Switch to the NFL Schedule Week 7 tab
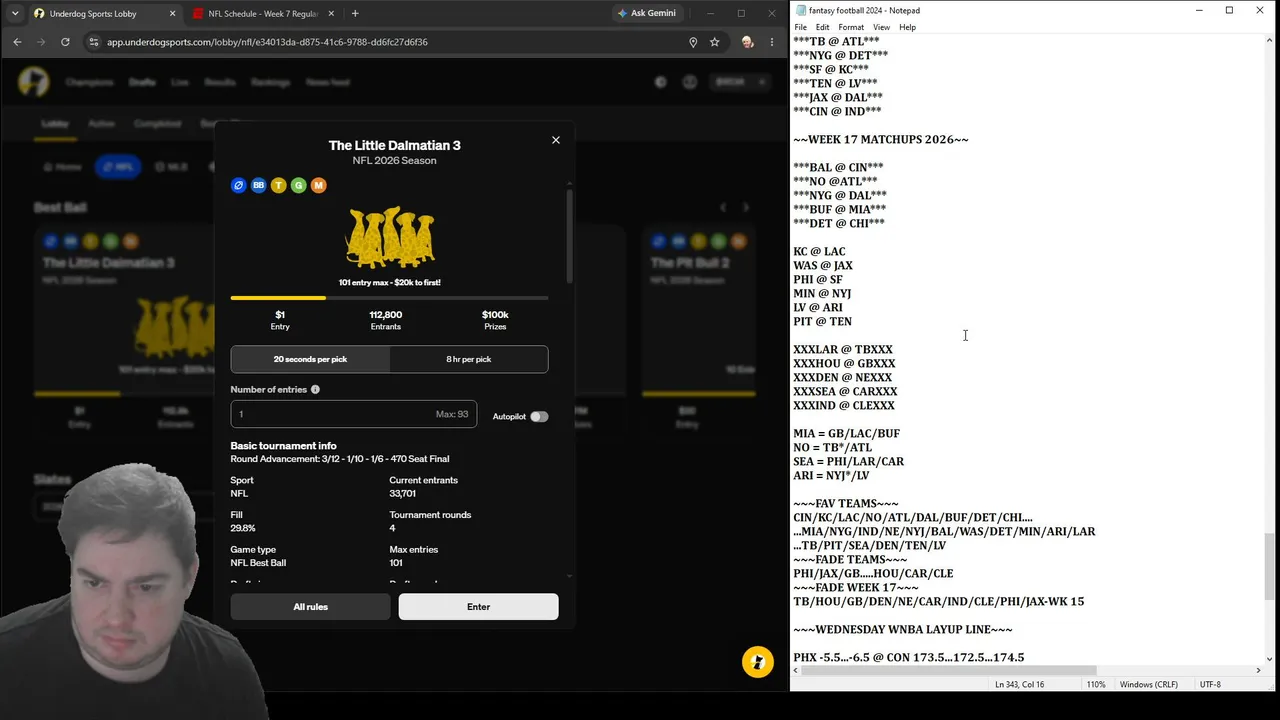 263,13
